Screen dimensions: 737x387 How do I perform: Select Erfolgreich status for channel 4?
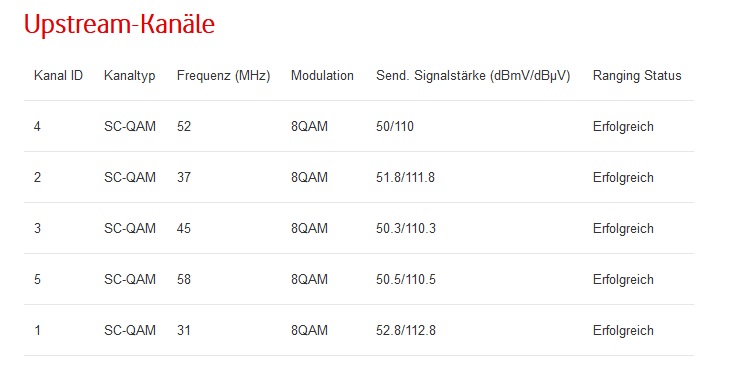pos(623,127)
